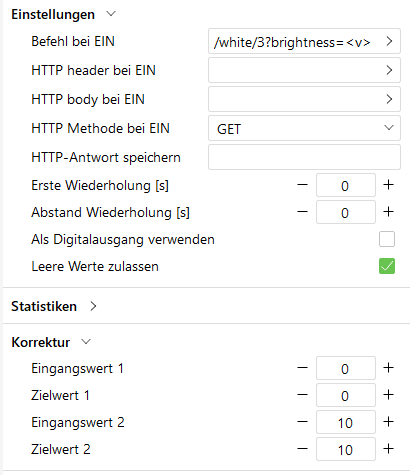
Task: Decrease Erste Wiederholung value with minus
Action: point(302,185)
